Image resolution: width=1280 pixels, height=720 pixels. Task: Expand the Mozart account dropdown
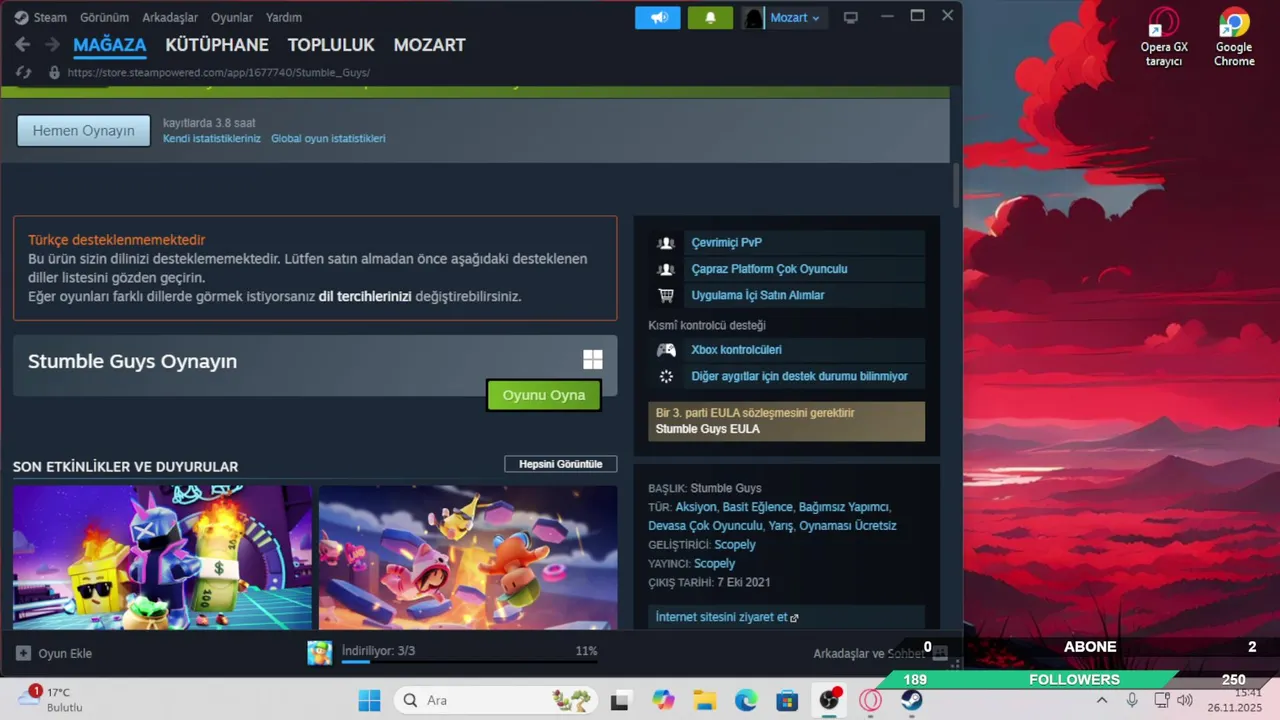click(816, 18)
